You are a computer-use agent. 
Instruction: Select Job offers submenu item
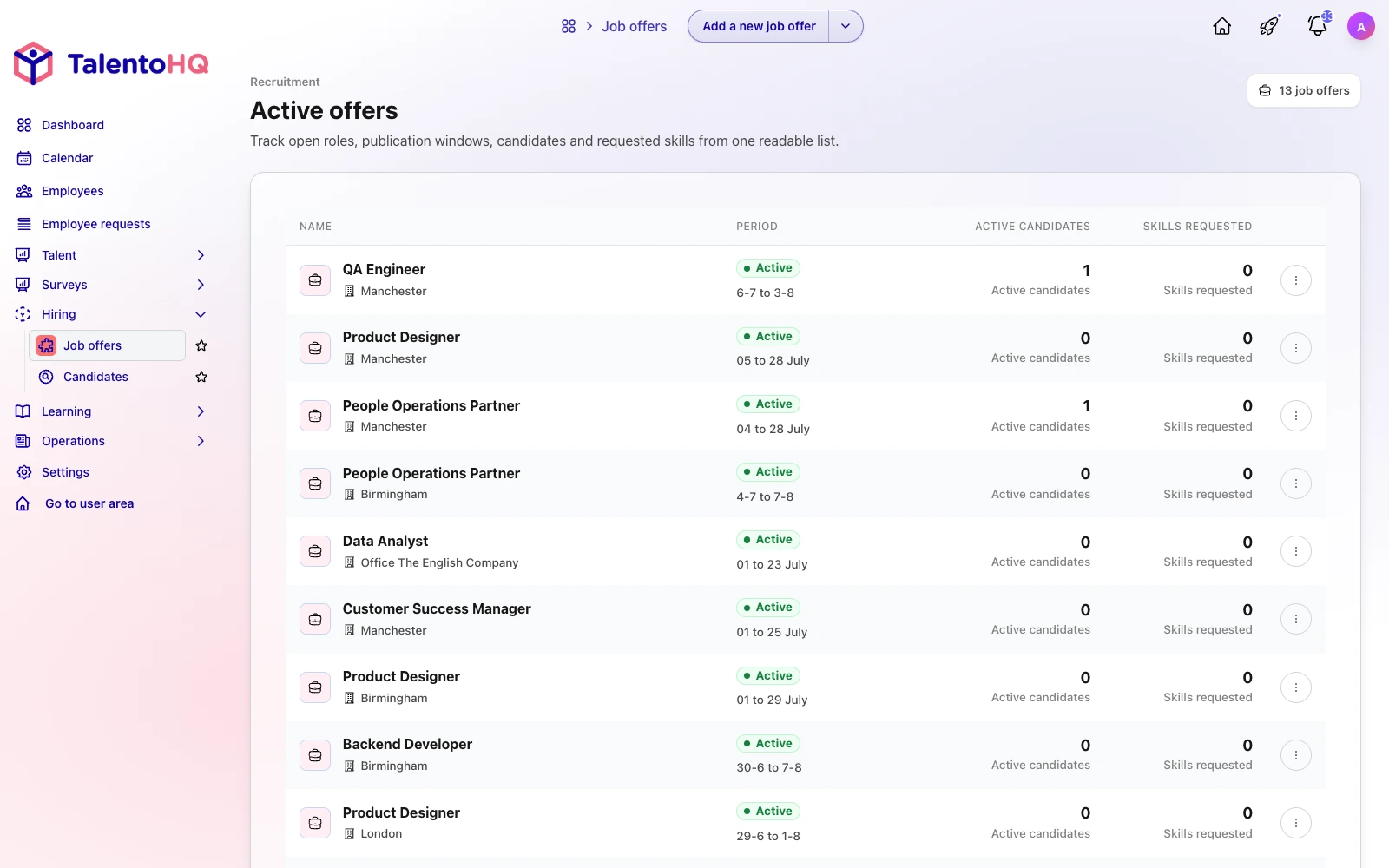tap(107, 345)
